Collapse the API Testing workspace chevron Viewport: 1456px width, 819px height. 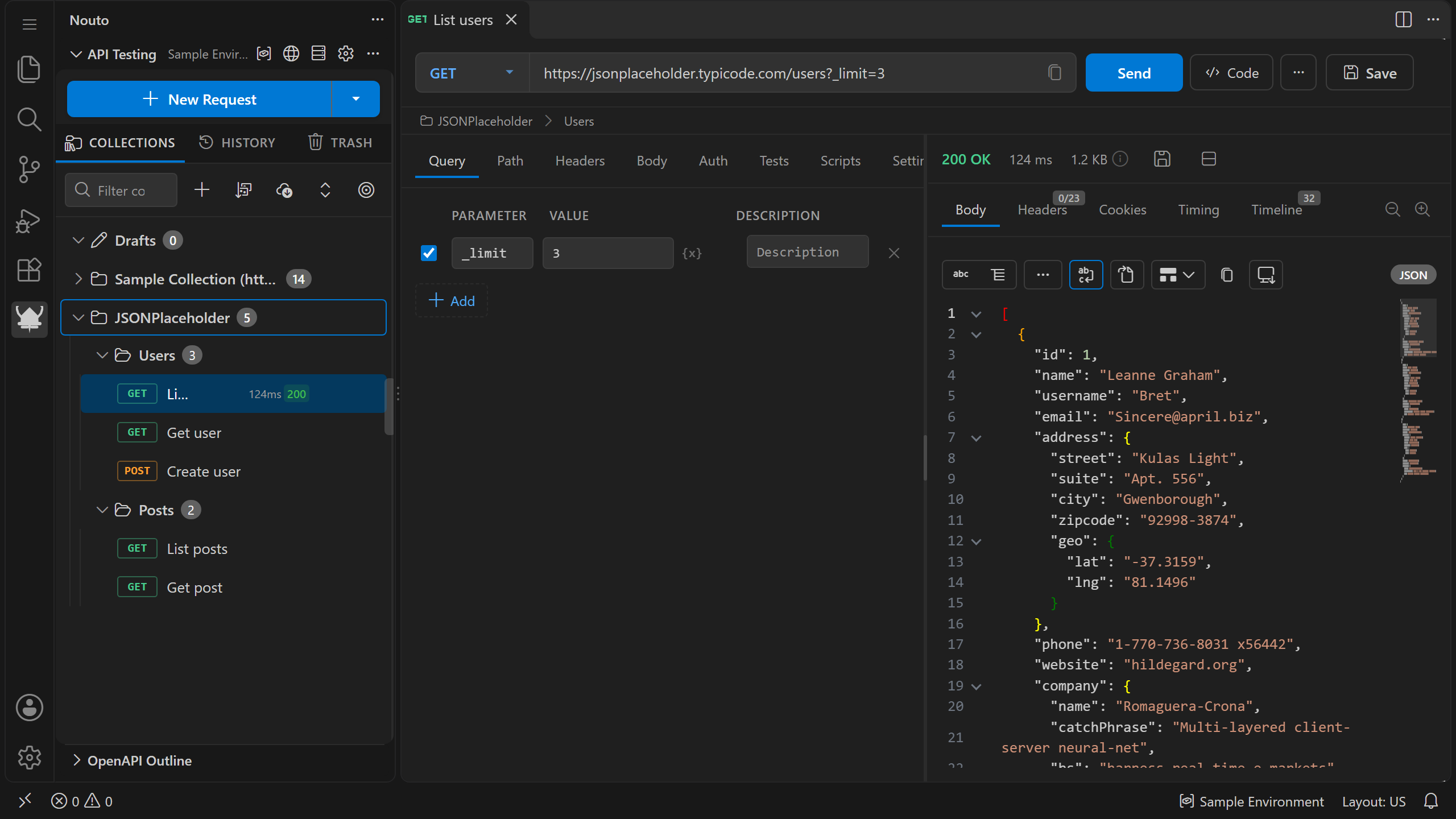(76, 54)
